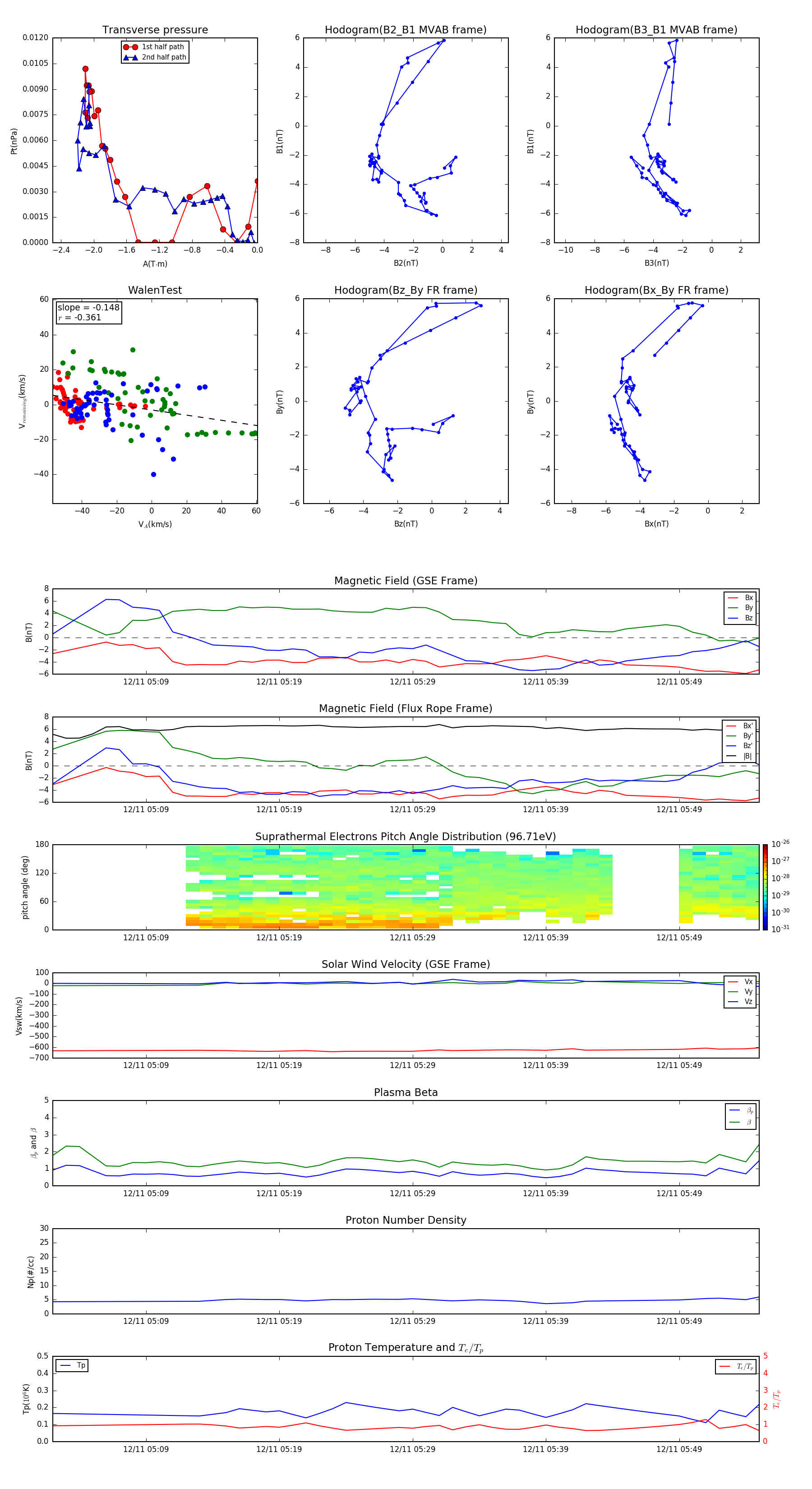
Task: Click the 'Bz' legend entry in GSE magnetic field
Action: [x=740, y=618]
